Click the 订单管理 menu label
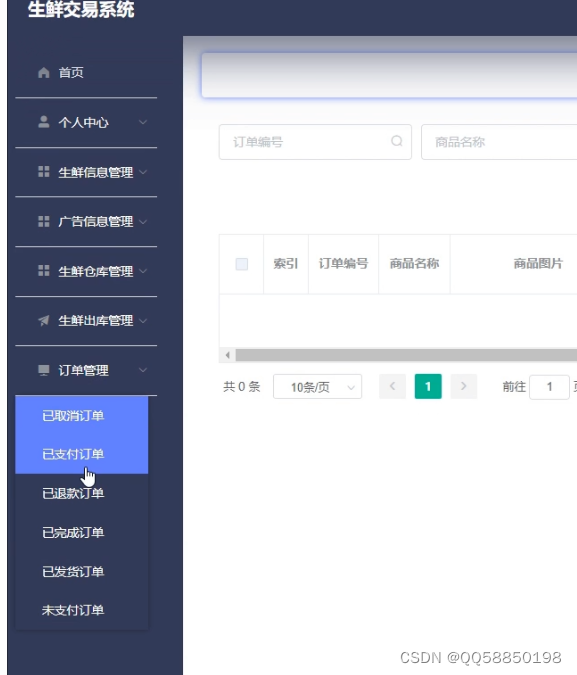The height and width of the screenshot is (675, 577). click(84, 370)
